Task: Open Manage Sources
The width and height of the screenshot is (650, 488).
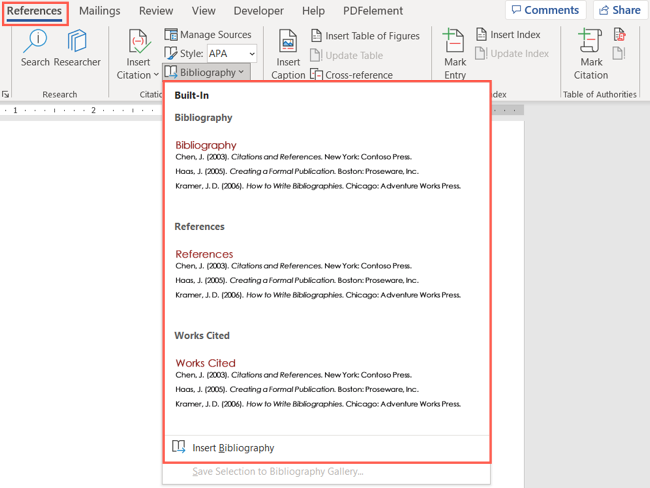Action: click(x=208, y=35)
